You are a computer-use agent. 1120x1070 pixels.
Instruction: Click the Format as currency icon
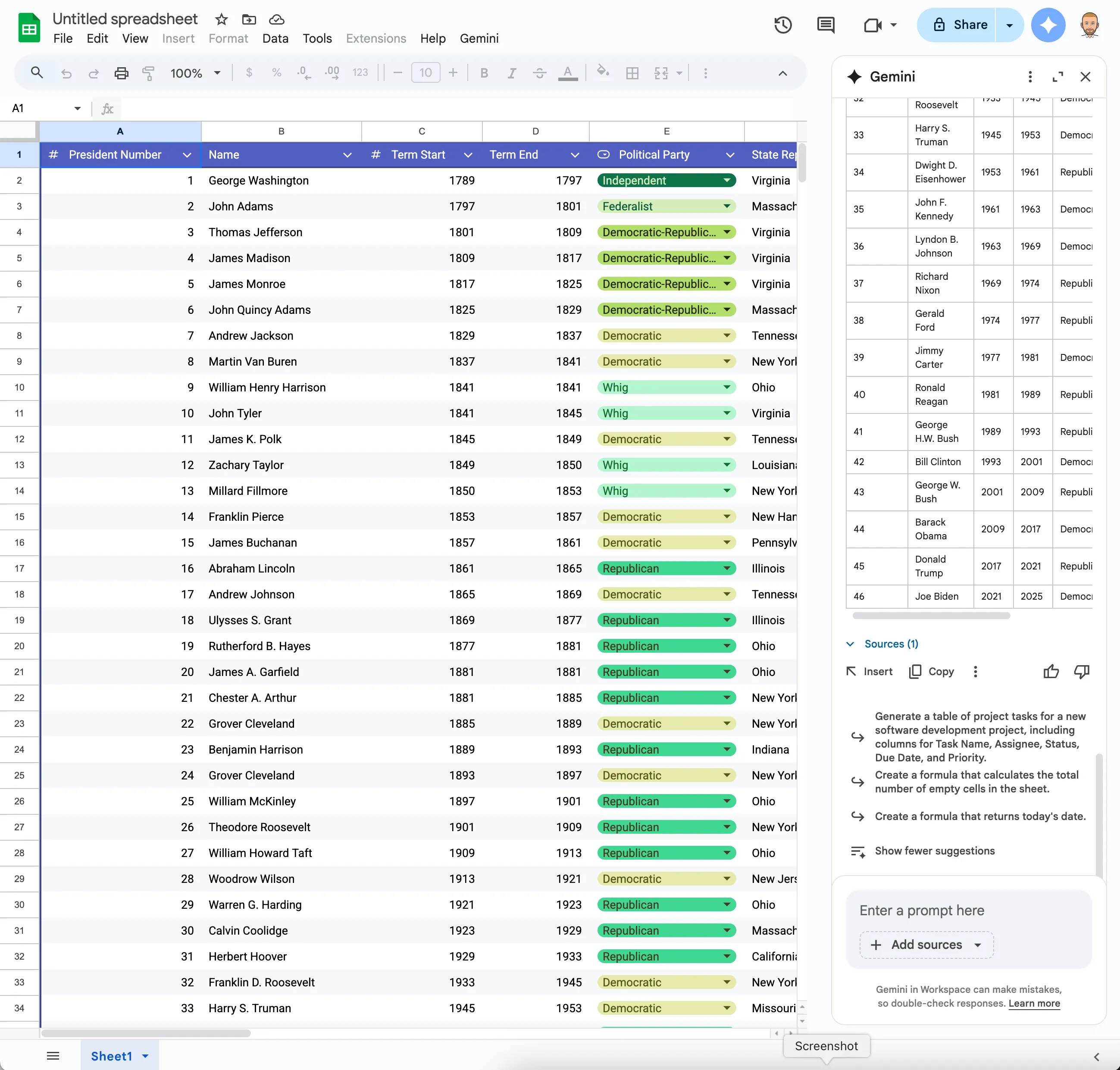(x=249, y=72)
